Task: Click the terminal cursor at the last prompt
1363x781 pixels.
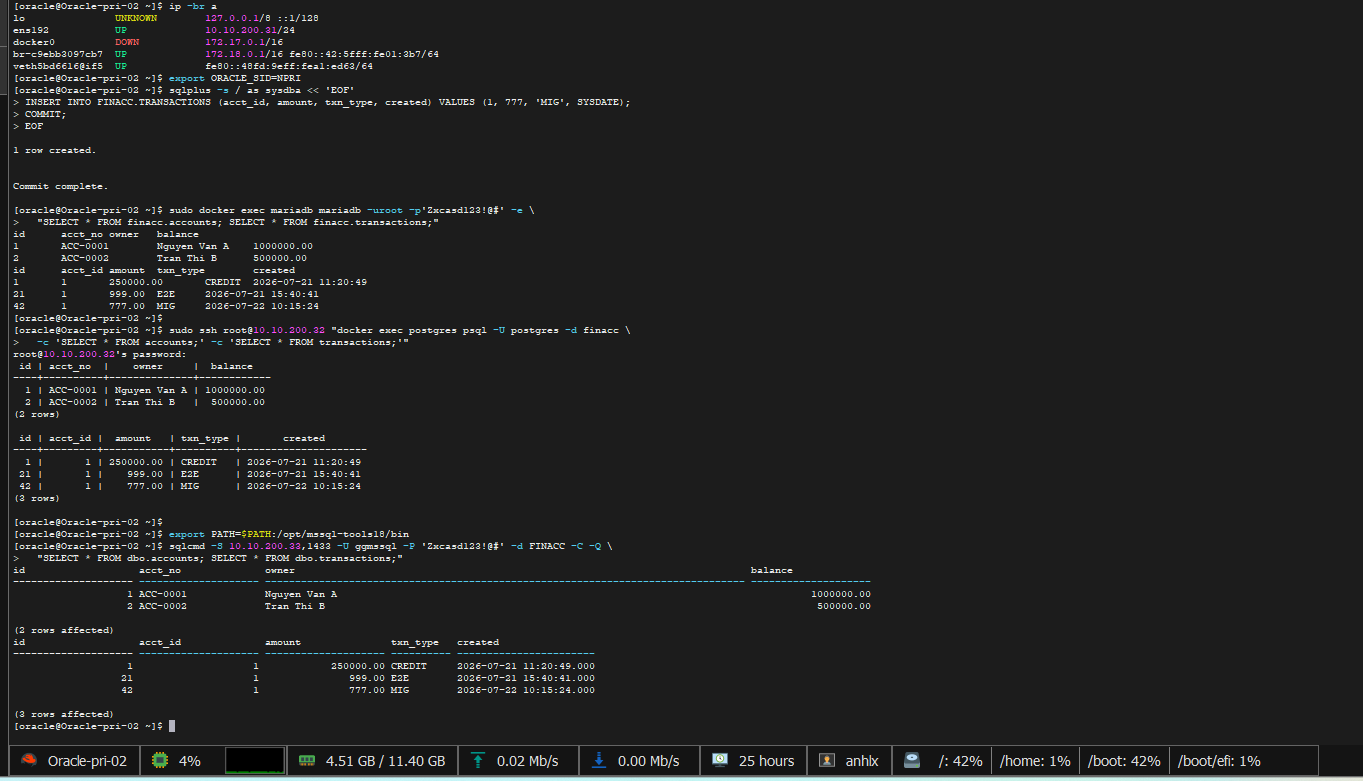Action: (172, 726)
